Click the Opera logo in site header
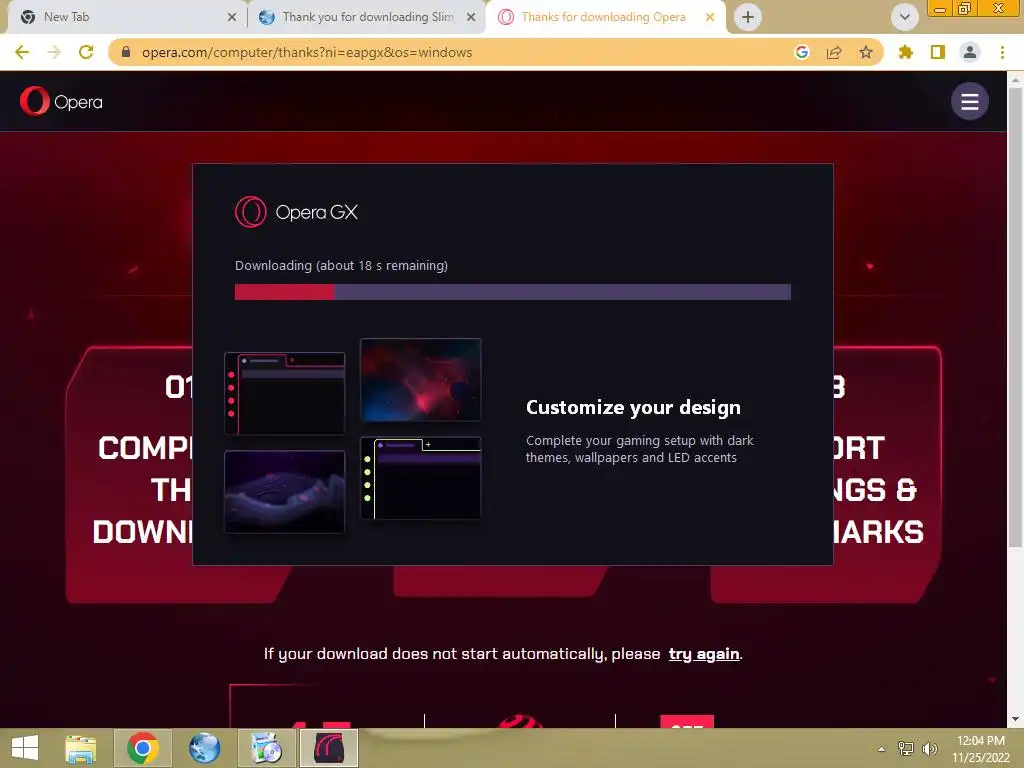Viewport: 1024px width, 768px height. (x=61, y=101)
